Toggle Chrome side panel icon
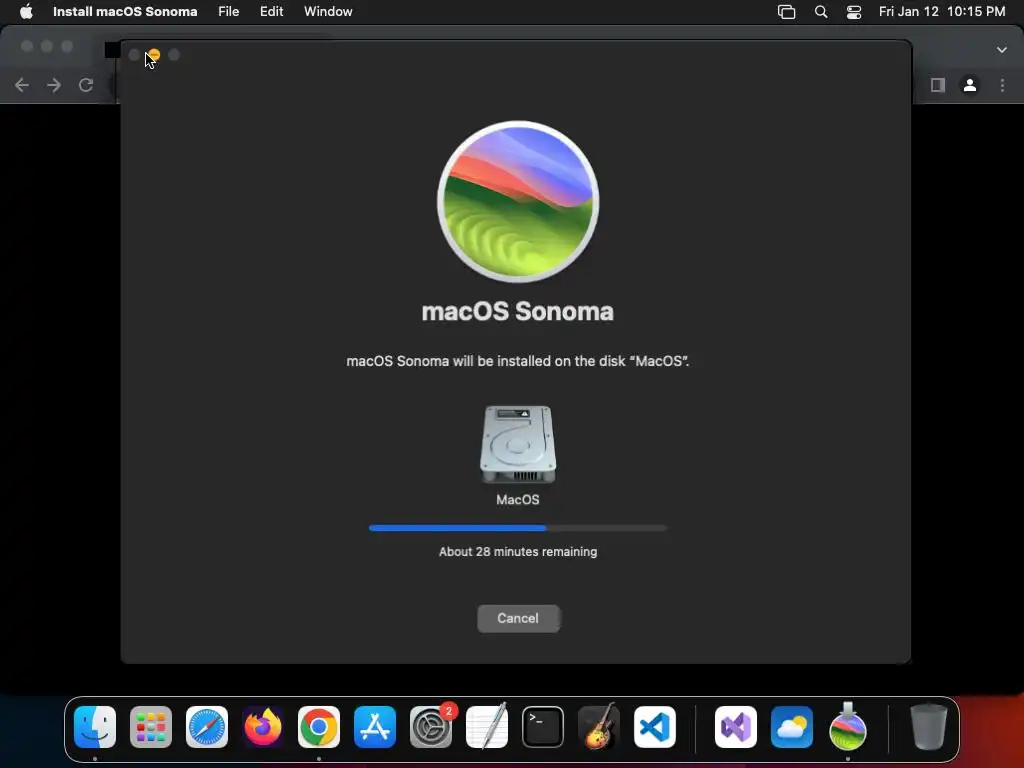 pos(938,85)
